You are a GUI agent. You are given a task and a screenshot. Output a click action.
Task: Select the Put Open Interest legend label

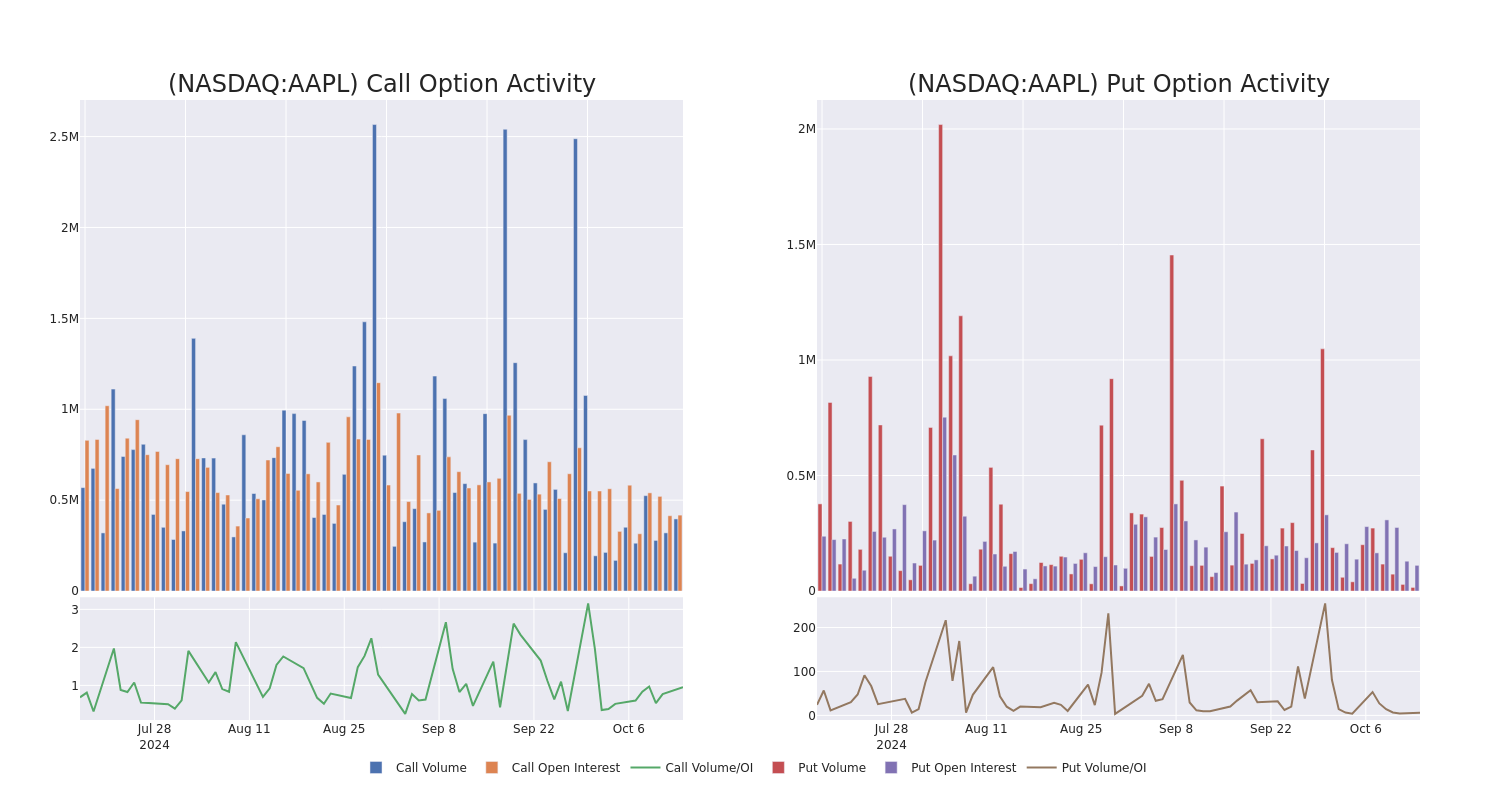963,768
